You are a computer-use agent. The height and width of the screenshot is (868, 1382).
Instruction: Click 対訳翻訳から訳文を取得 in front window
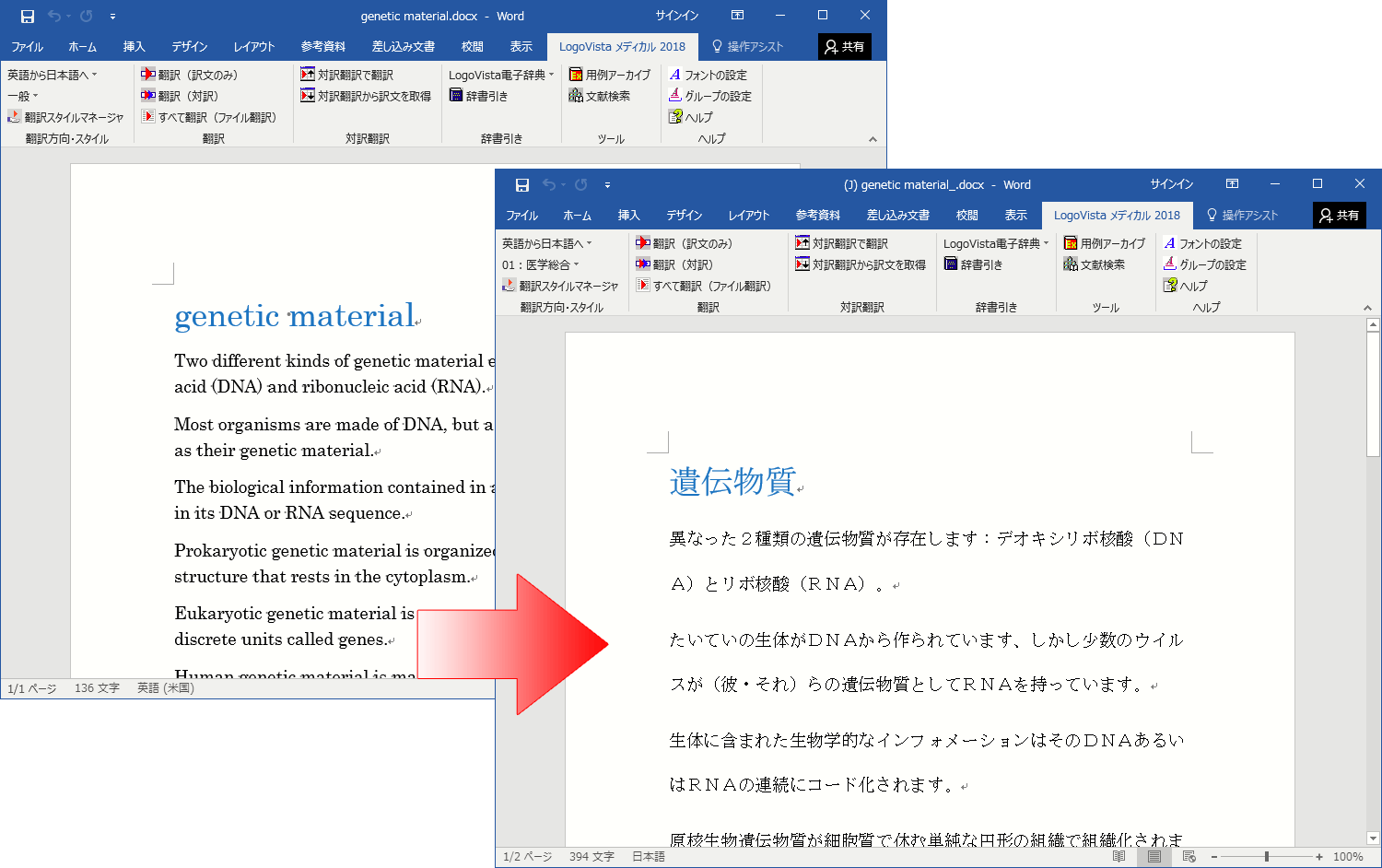[861, 264]
